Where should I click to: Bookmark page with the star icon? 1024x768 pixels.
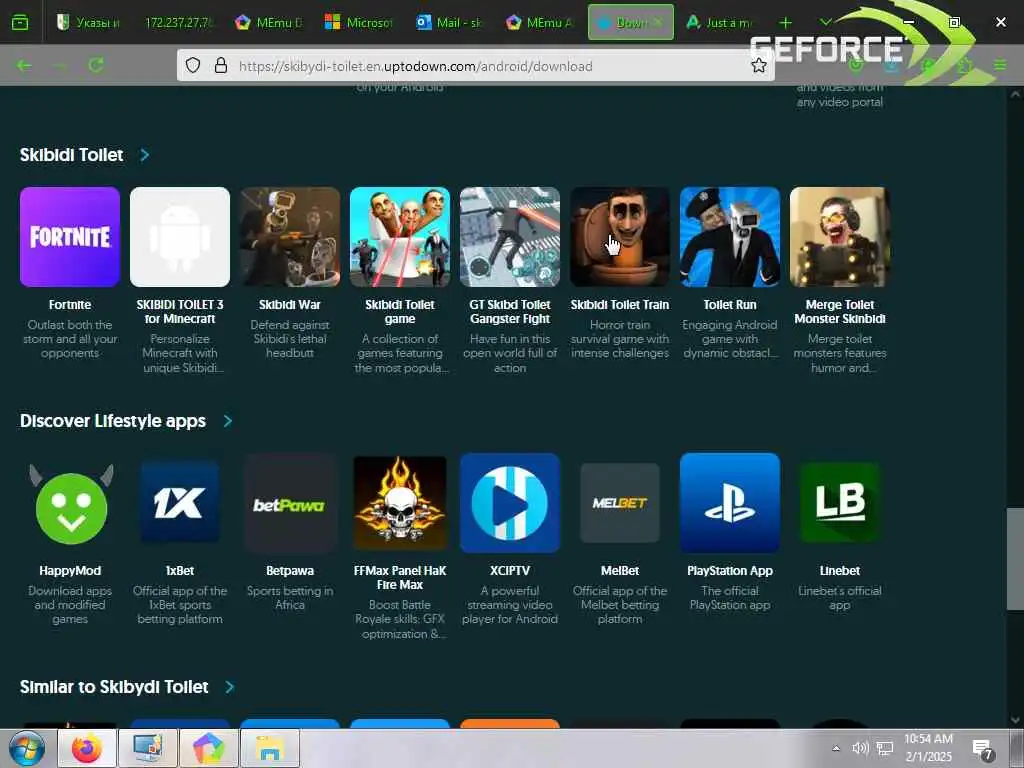coord(758,65)
